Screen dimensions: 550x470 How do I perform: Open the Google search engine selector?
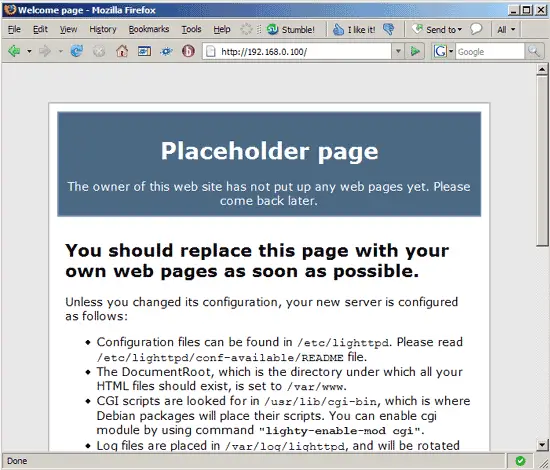coord(443,52)
